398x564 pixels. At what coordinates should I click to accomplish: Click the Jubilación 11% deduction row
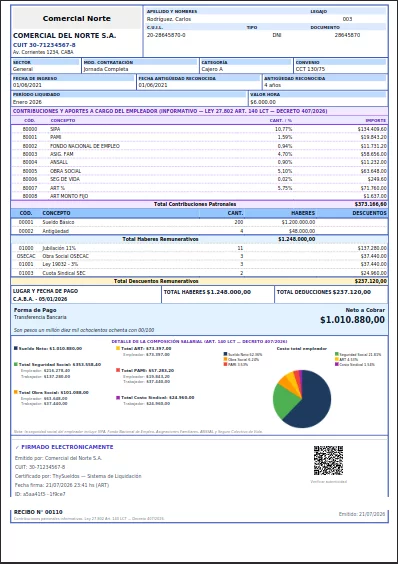(x=199, y=248)
